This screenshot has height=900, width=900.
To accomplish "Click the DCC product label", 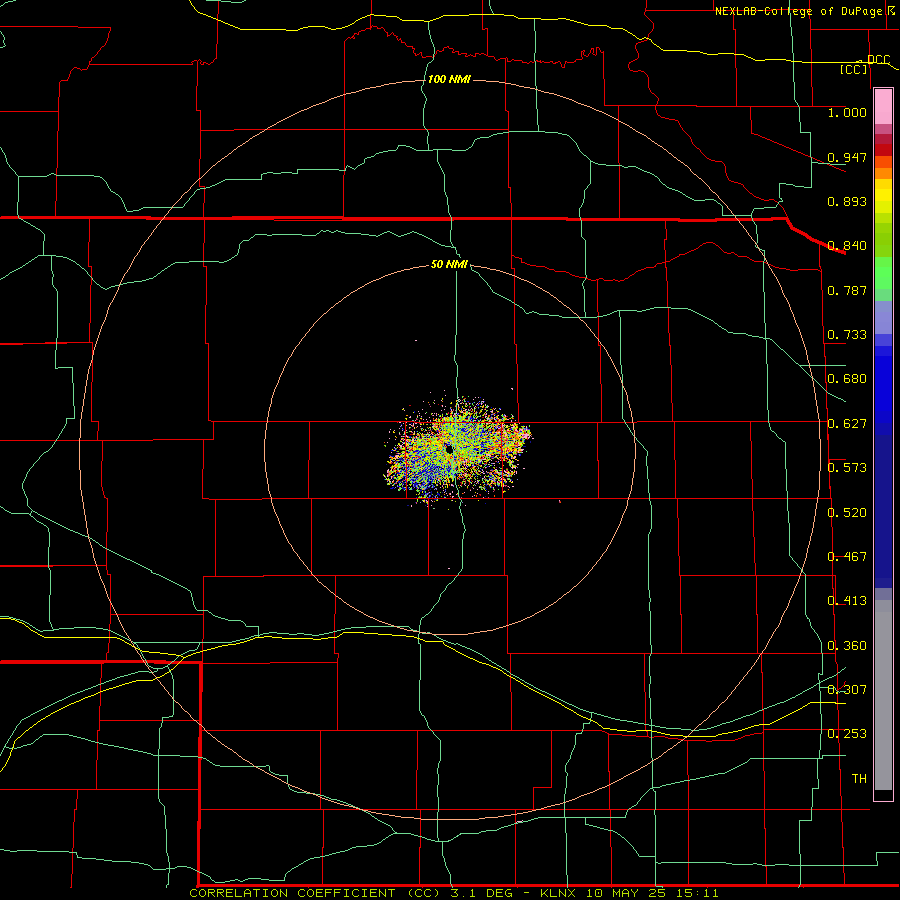I will (x=878, y=60).
